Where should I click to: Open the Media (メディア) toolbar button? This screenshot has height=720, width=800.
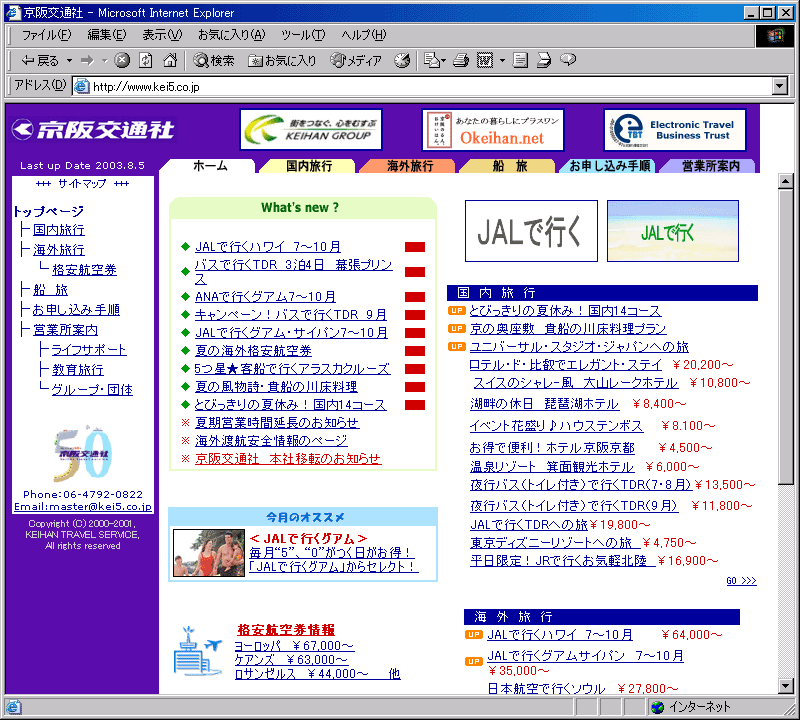point(356,60)
